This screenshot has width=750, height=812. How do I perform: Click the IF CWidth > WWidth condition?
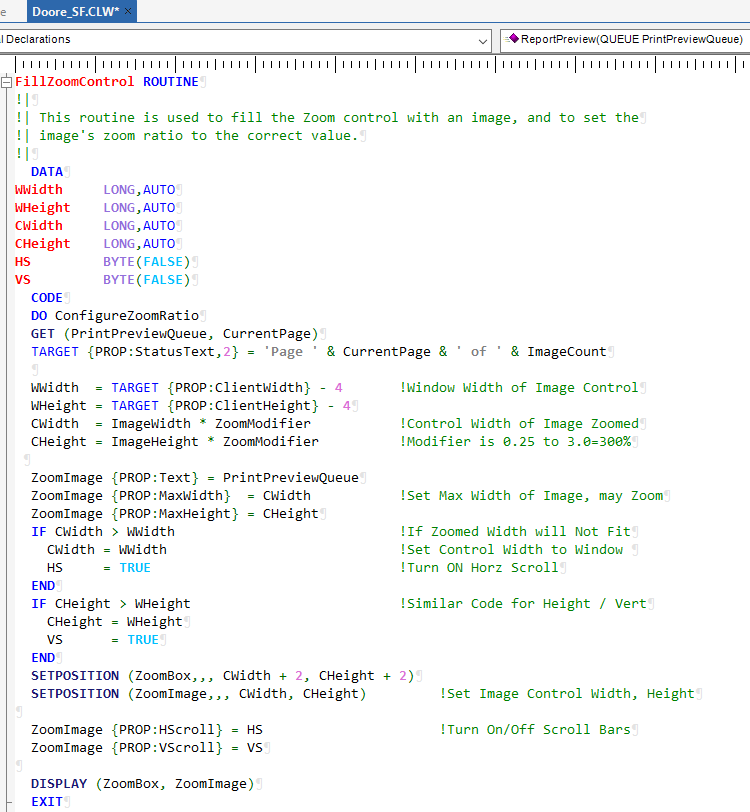point(102,532)
